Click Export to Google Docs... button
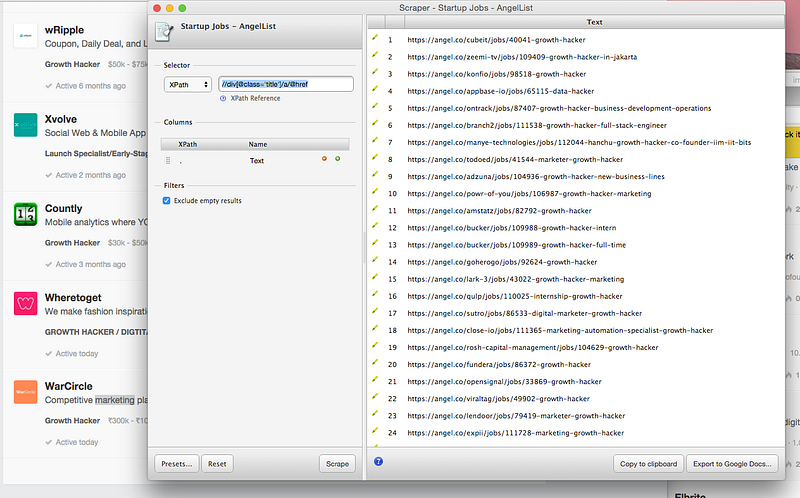 point(732,464)
